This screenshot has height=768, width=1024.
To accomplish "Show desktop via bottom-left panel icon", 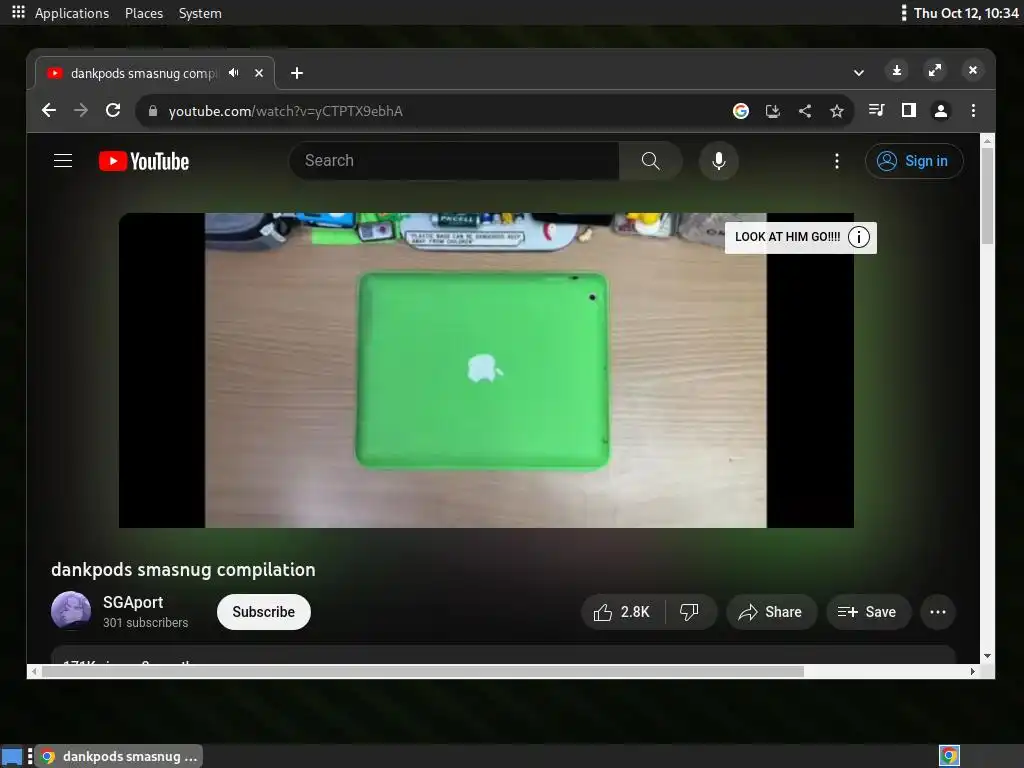I will pyautogui.click(x=12, y=756).
